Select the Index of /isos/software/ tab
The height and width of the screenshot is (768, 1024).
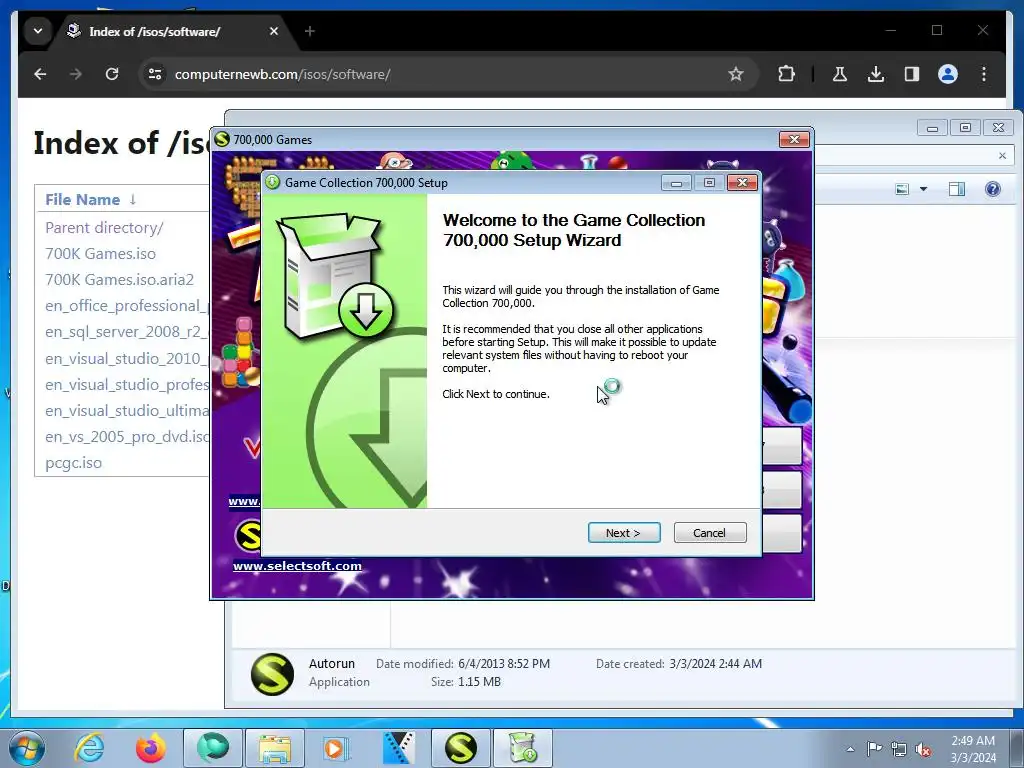point(172,31)
